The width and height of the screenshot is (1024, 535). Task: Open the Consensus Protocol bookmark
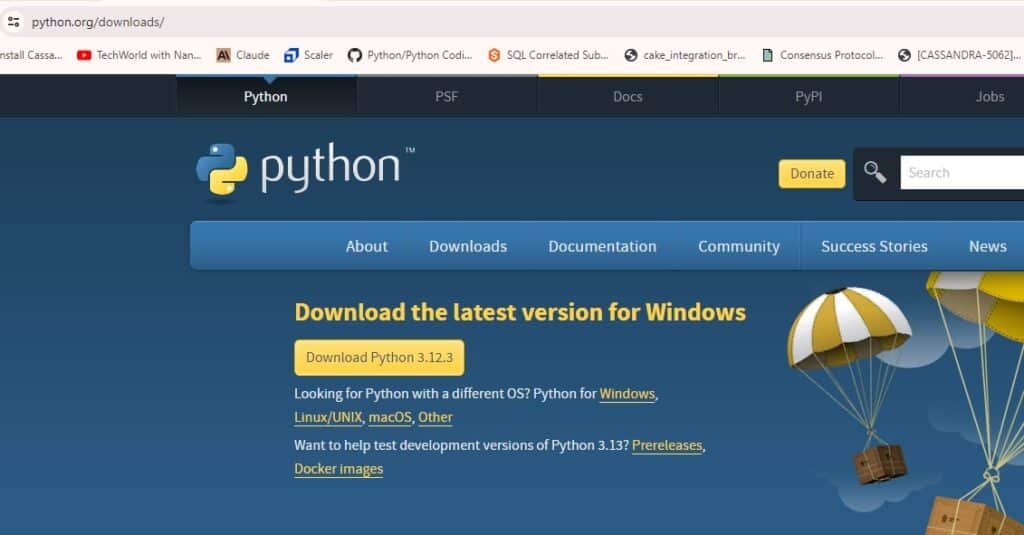(822, 56)
